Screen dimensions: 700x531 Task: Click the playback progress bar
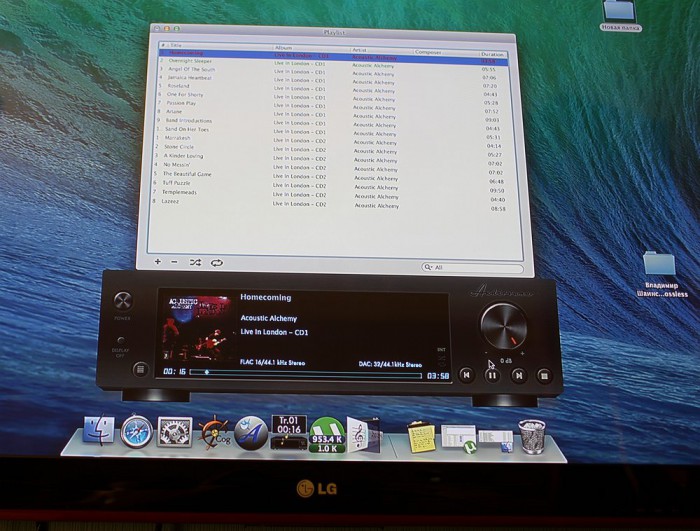pos(305,373)
